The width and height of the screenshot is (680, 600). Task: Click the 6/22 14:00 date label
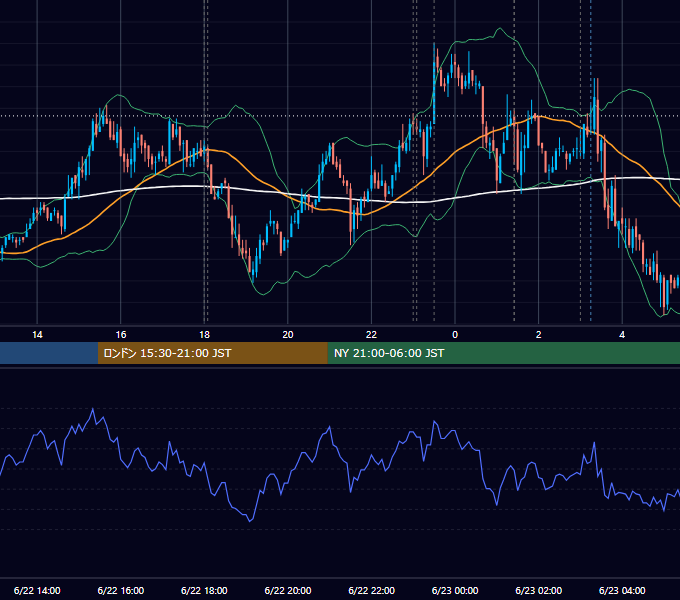point(37,590)
